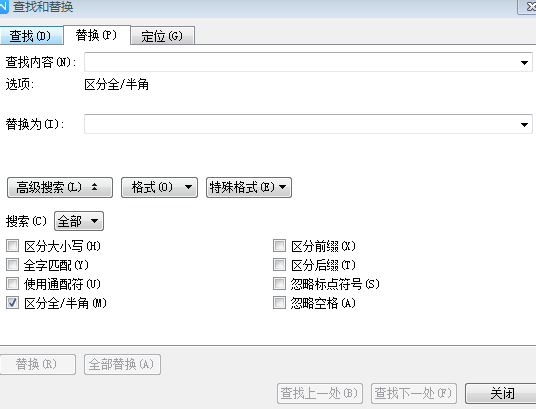Open the 格式(O) dropdown menu
Screen dimensions: 536x409
pyautogui.click(x=159, y=187)
